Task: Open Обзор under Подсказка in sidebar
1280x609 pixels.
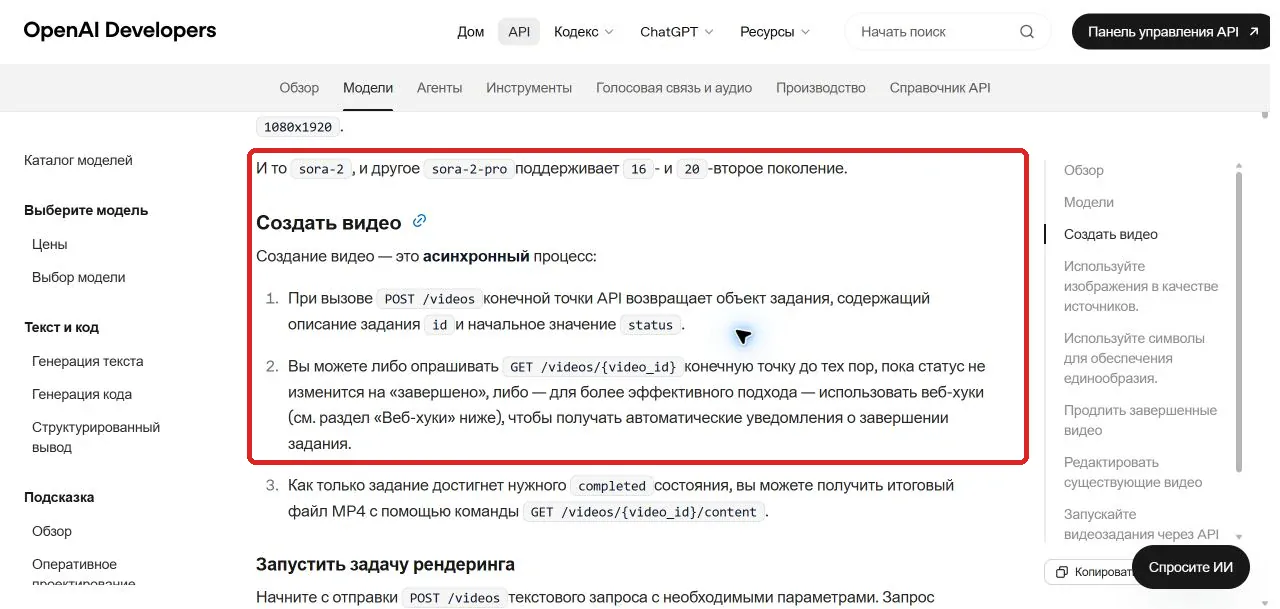Action: point(52,531)
